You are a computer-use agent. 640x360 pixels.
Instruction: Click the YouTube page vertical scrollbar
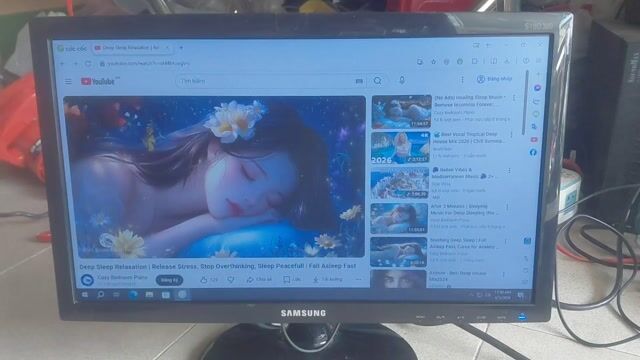click(x=525, y=102)
